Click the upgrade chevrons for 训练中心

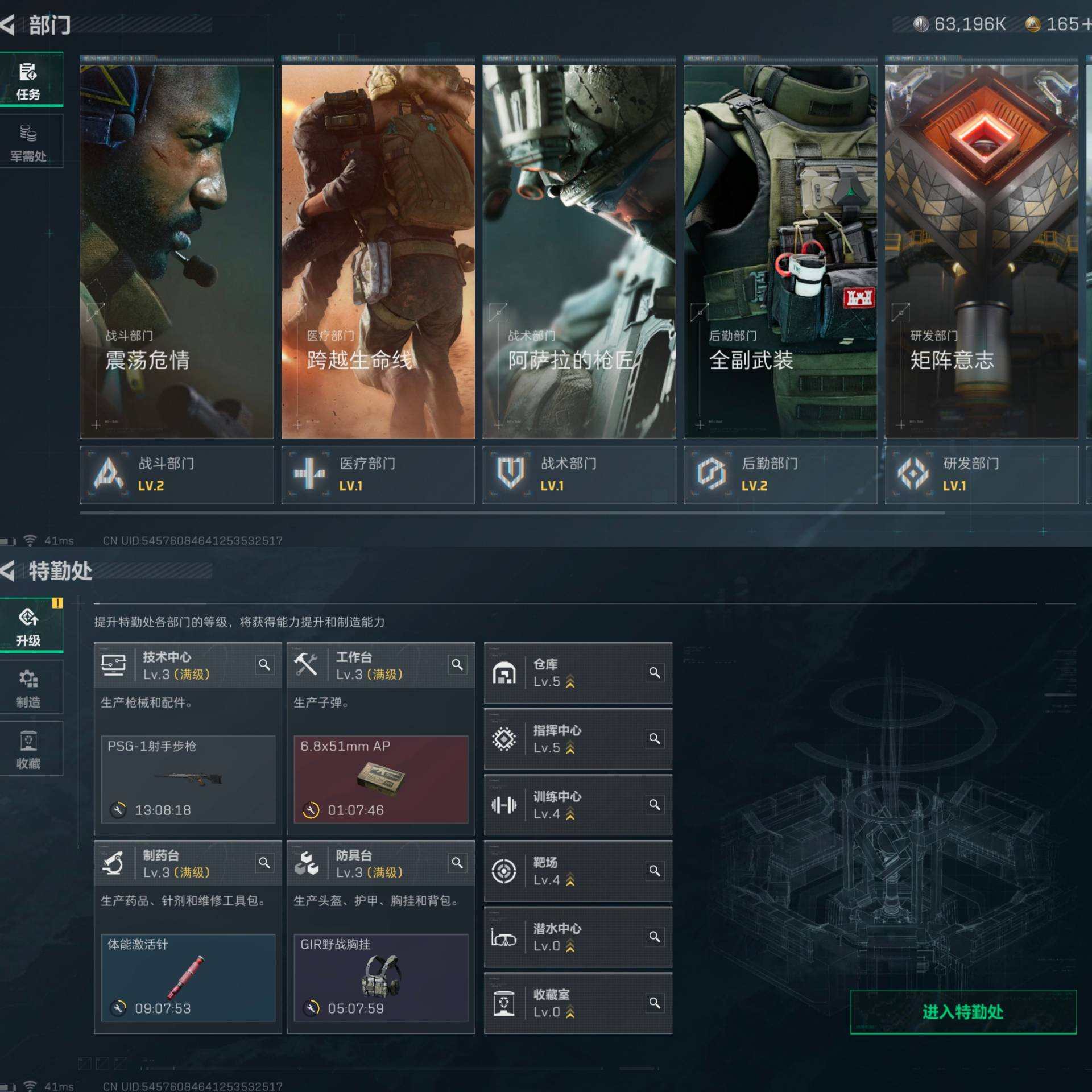[x=570, y=814]
